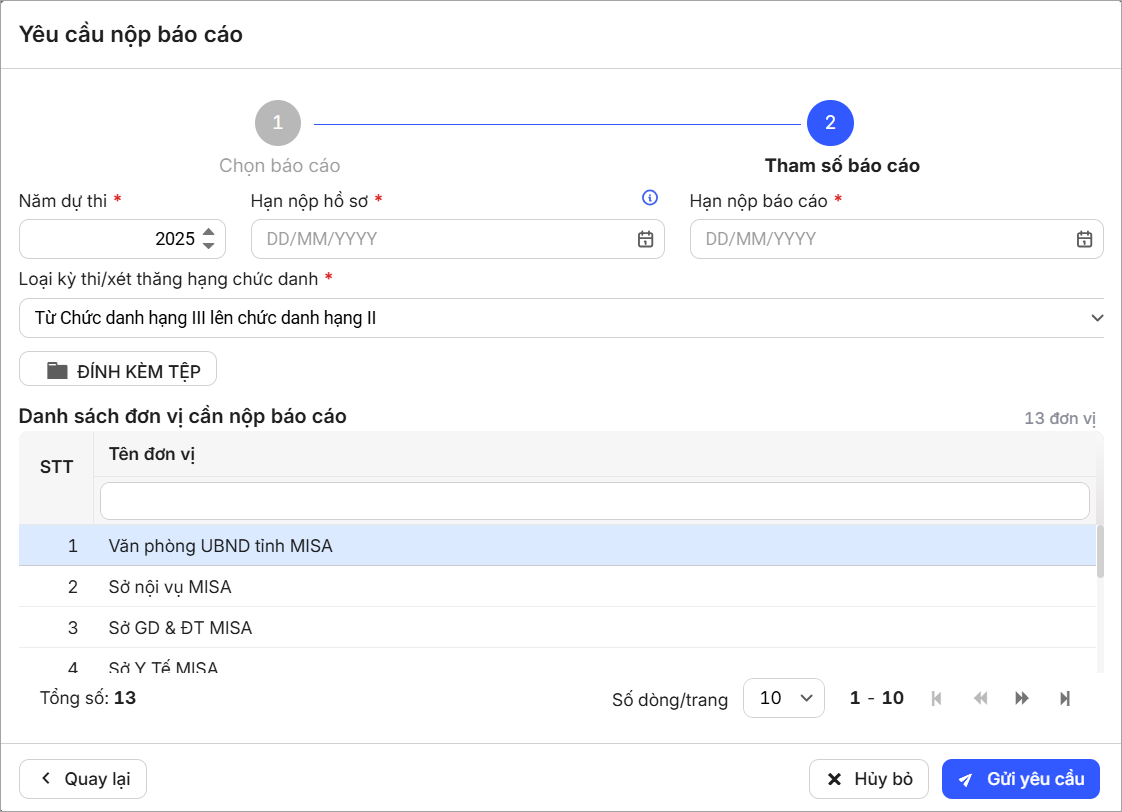Open calendar picker for Hạn nộp báo cáo
This screenshot has height=812, width=1122.
pos(1084,239)
